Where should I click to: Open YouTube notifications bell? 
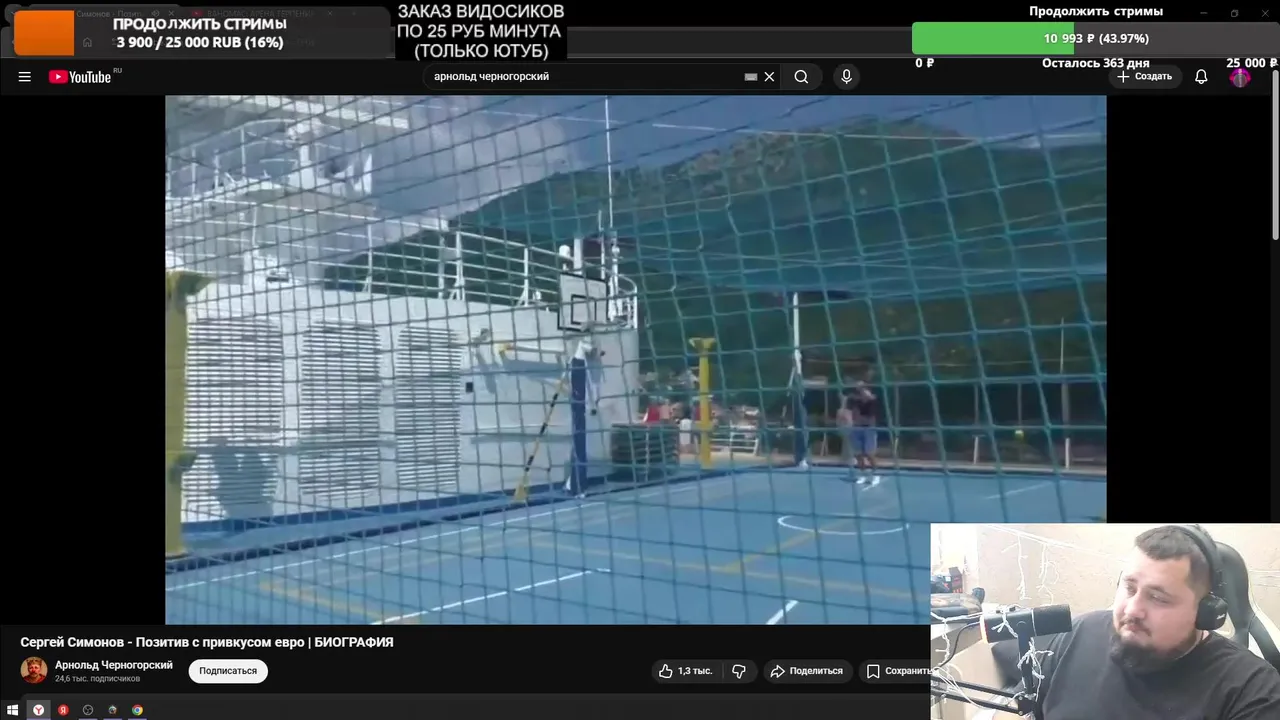coord(1201,77)
